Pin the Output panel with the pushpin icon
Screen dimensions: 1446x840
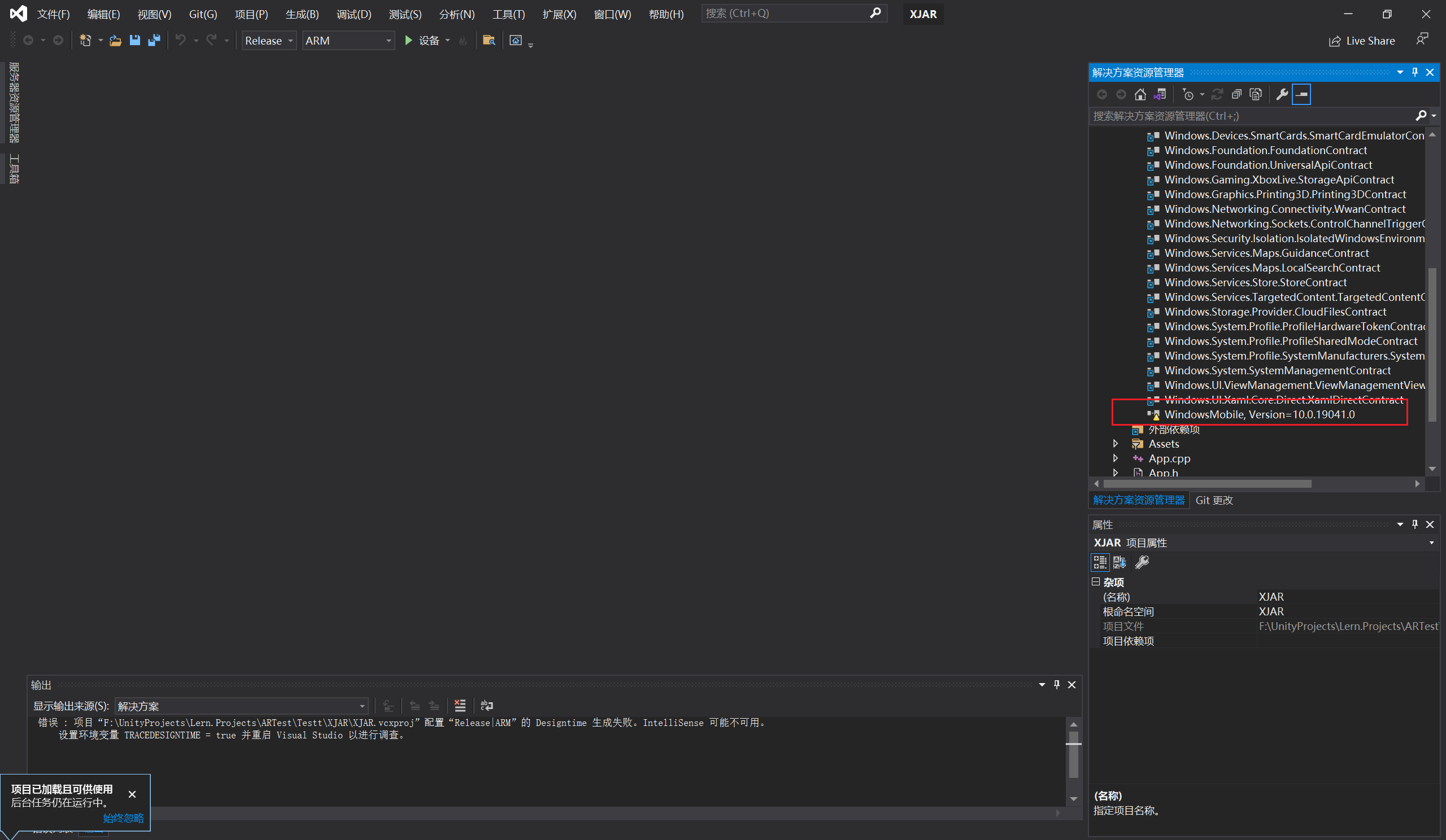point(1057,685)
